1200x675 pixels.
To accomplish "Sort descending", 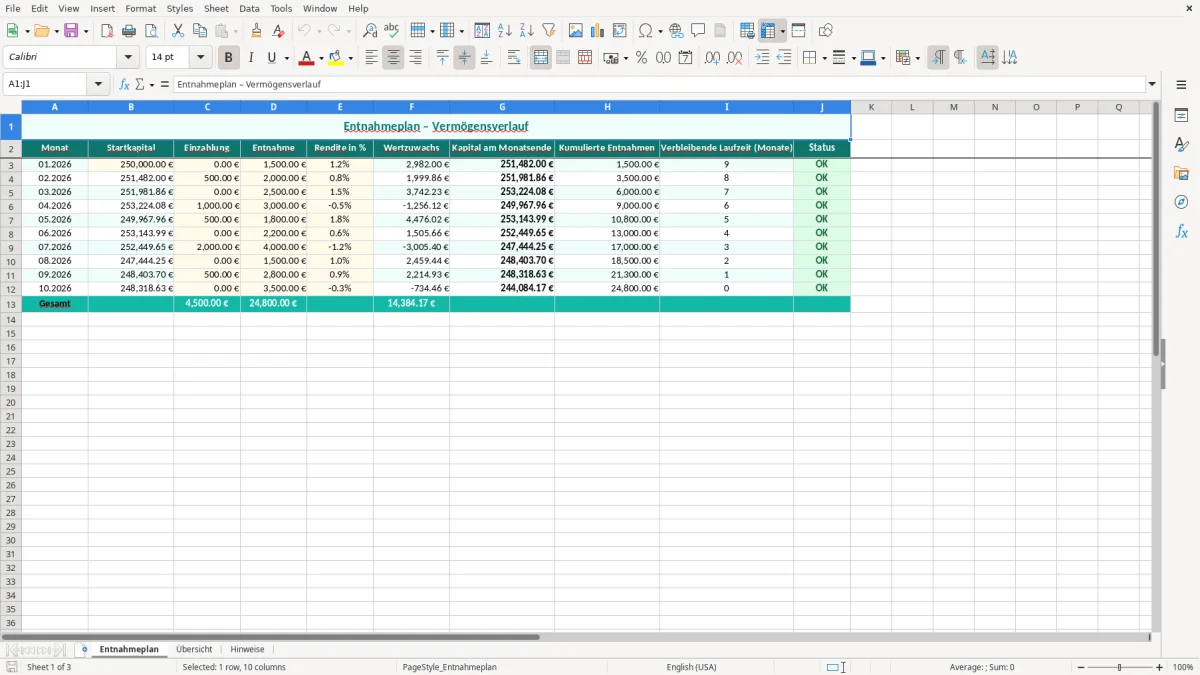I will coord(527,31).
